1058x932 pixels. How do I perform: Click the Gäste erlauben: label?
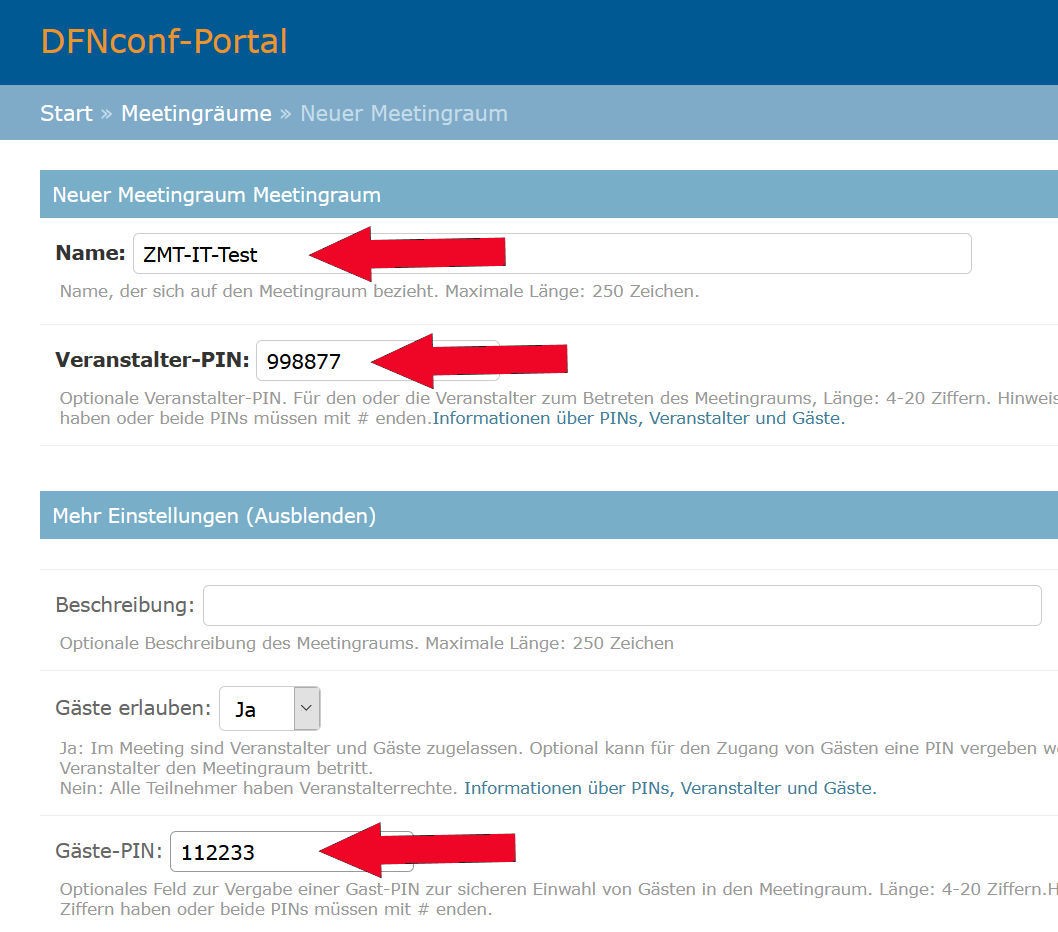pos(133,708)
